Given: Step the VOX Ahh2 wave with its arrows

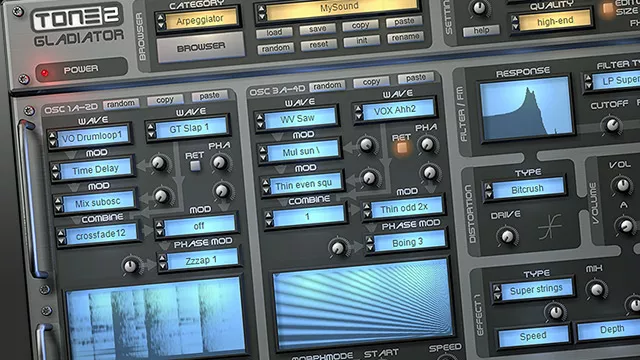Looking at the screenshot, I should tap(358, 113).
